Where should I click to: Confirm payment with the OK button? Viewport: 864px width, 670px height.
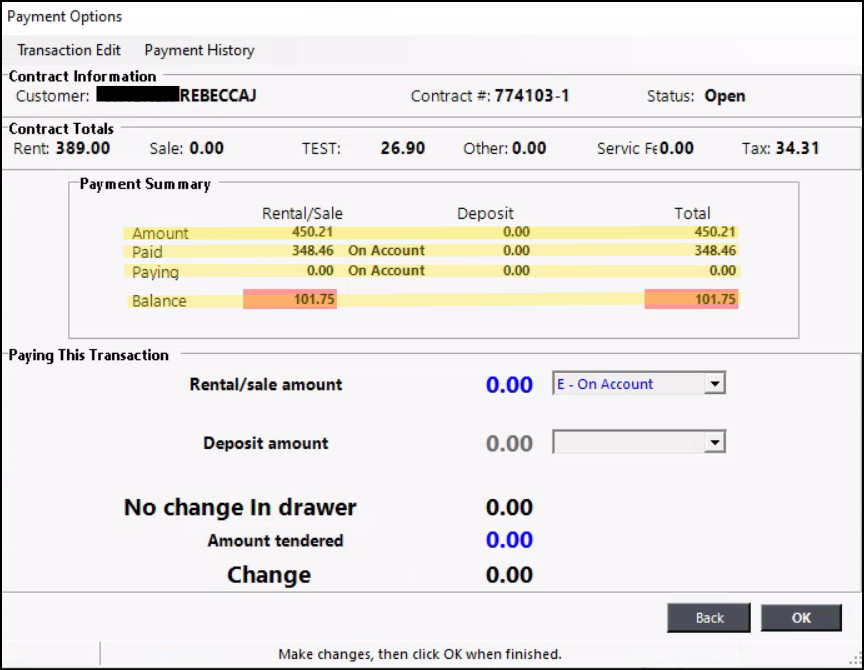point(801,618)
